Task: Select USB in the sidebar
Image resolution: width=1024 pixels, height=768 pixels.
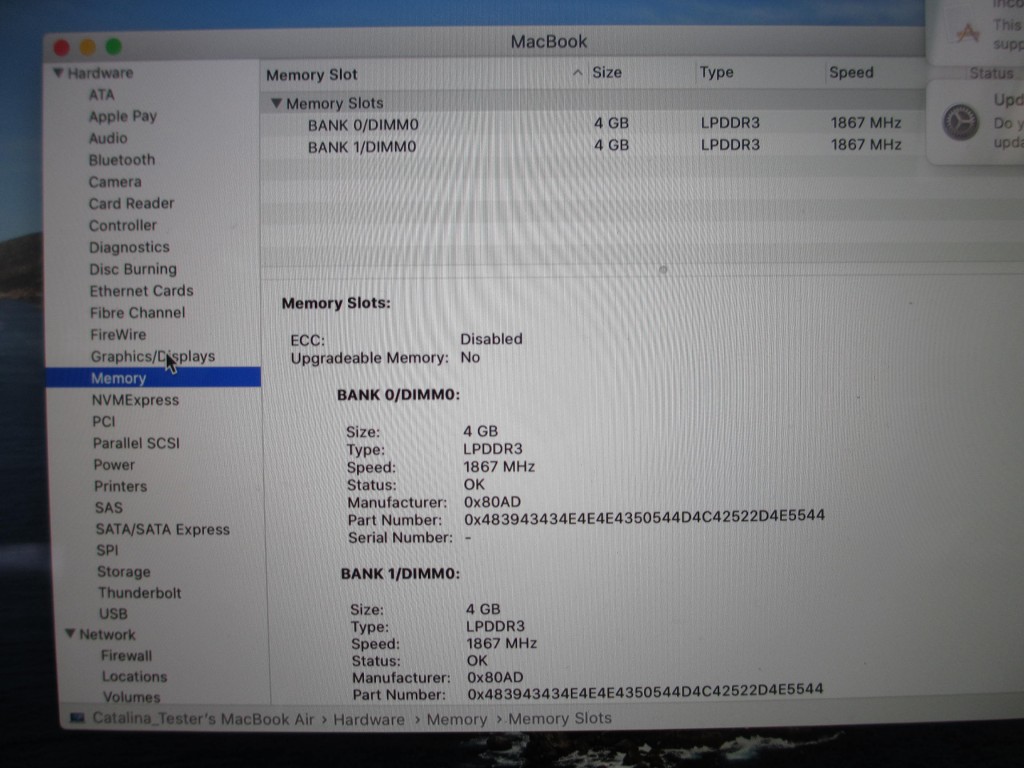Action: coord(113,614)
